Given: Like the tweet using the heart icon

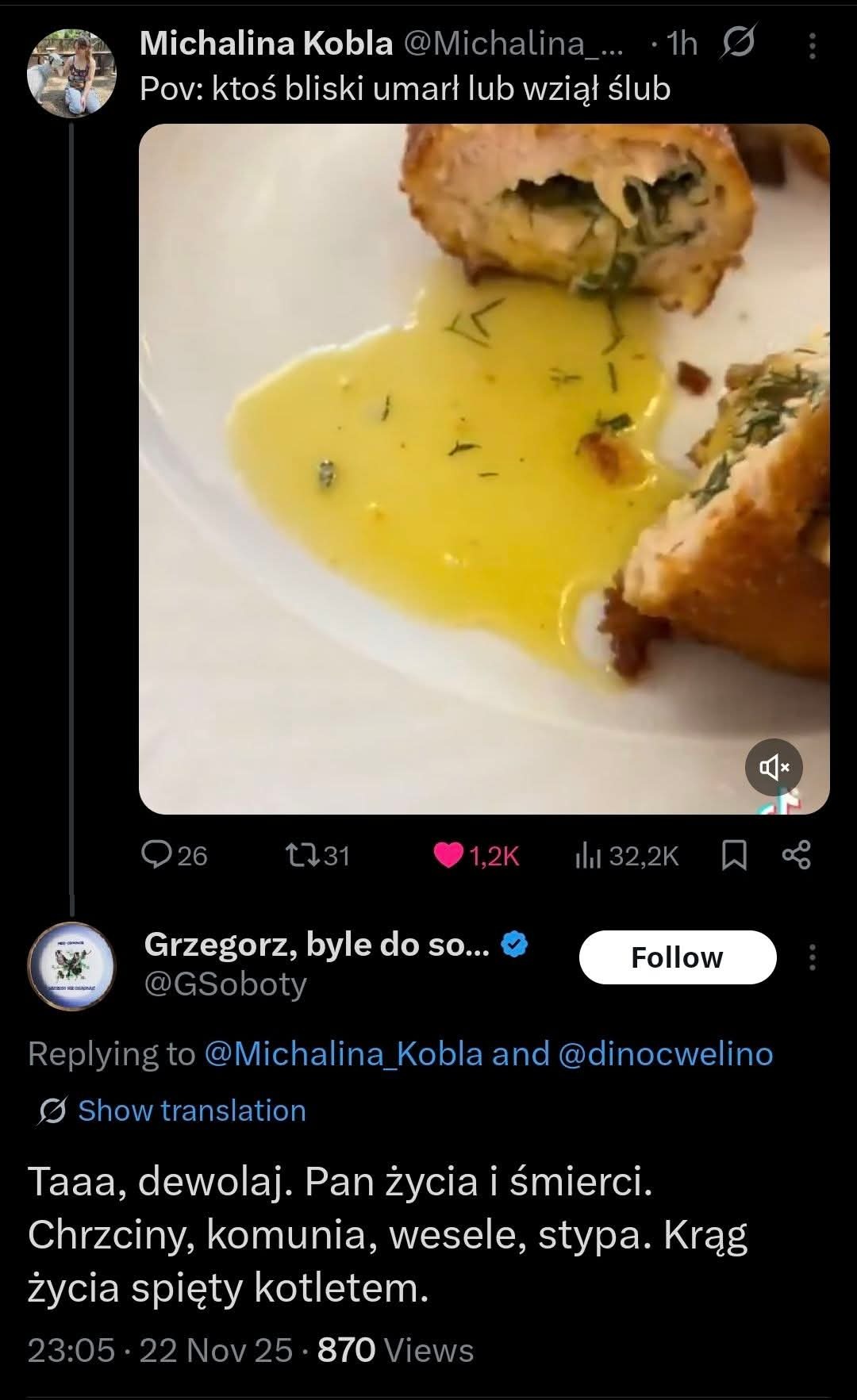Looking at the screenshot, I should (x=450, y=855).
